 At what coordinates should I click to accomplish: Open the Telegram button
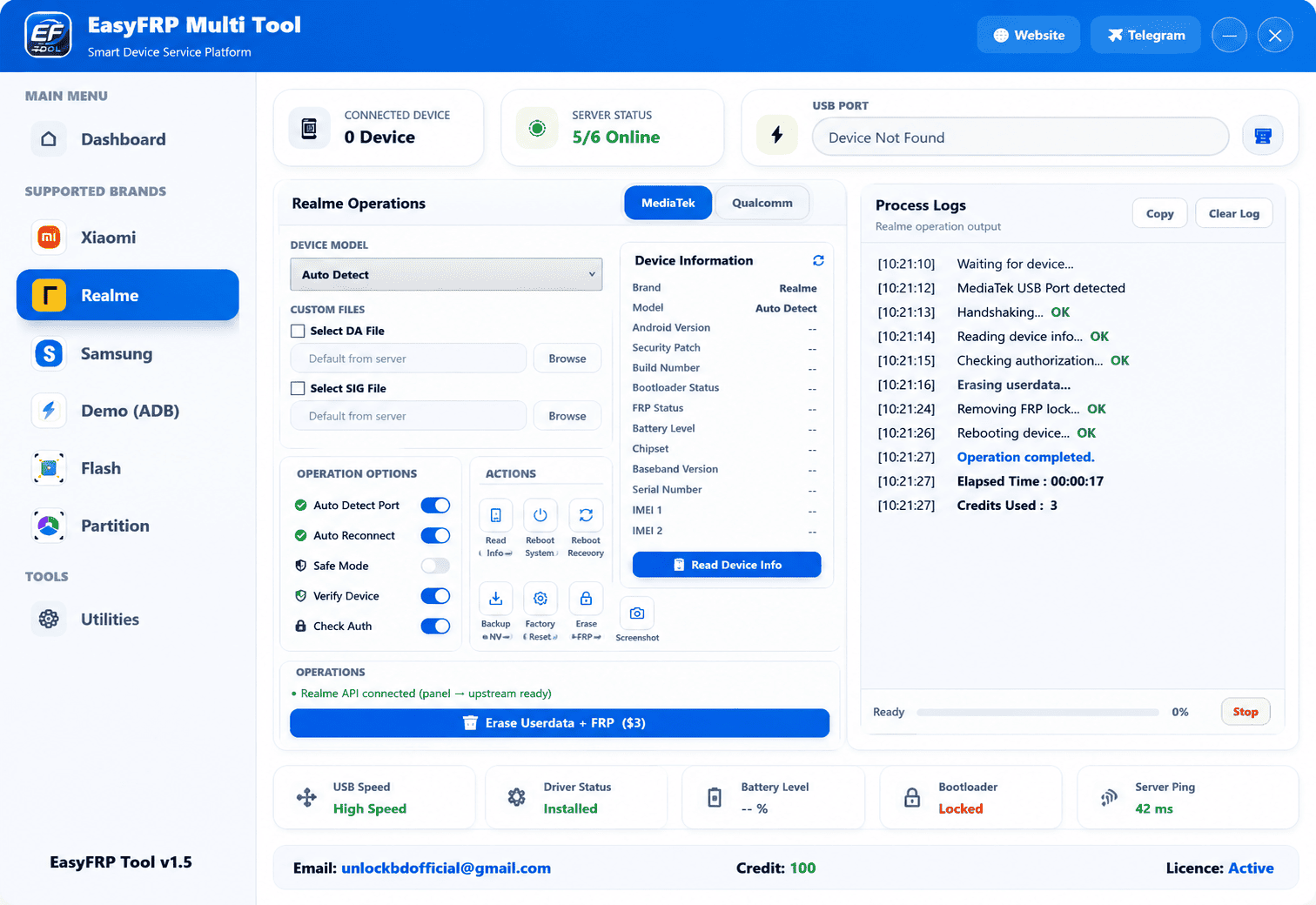click(x=1145, y=35)
